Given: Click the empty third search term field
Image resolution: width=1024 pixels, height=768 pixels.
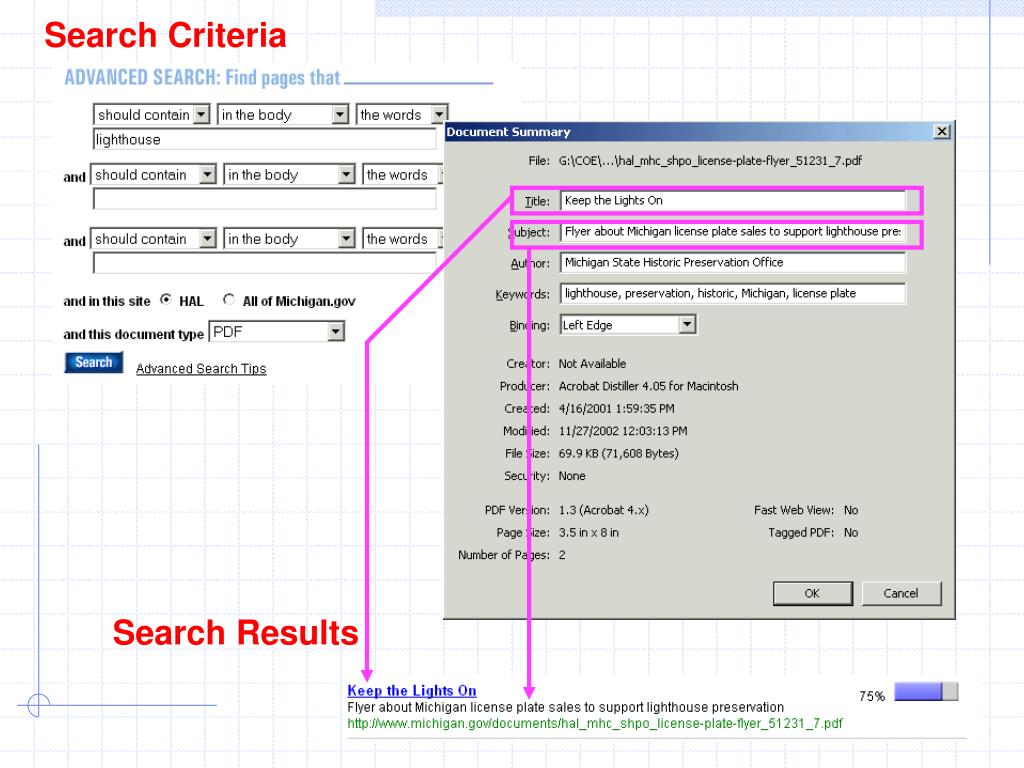Looking at the screenshot, I should point(264,263).
